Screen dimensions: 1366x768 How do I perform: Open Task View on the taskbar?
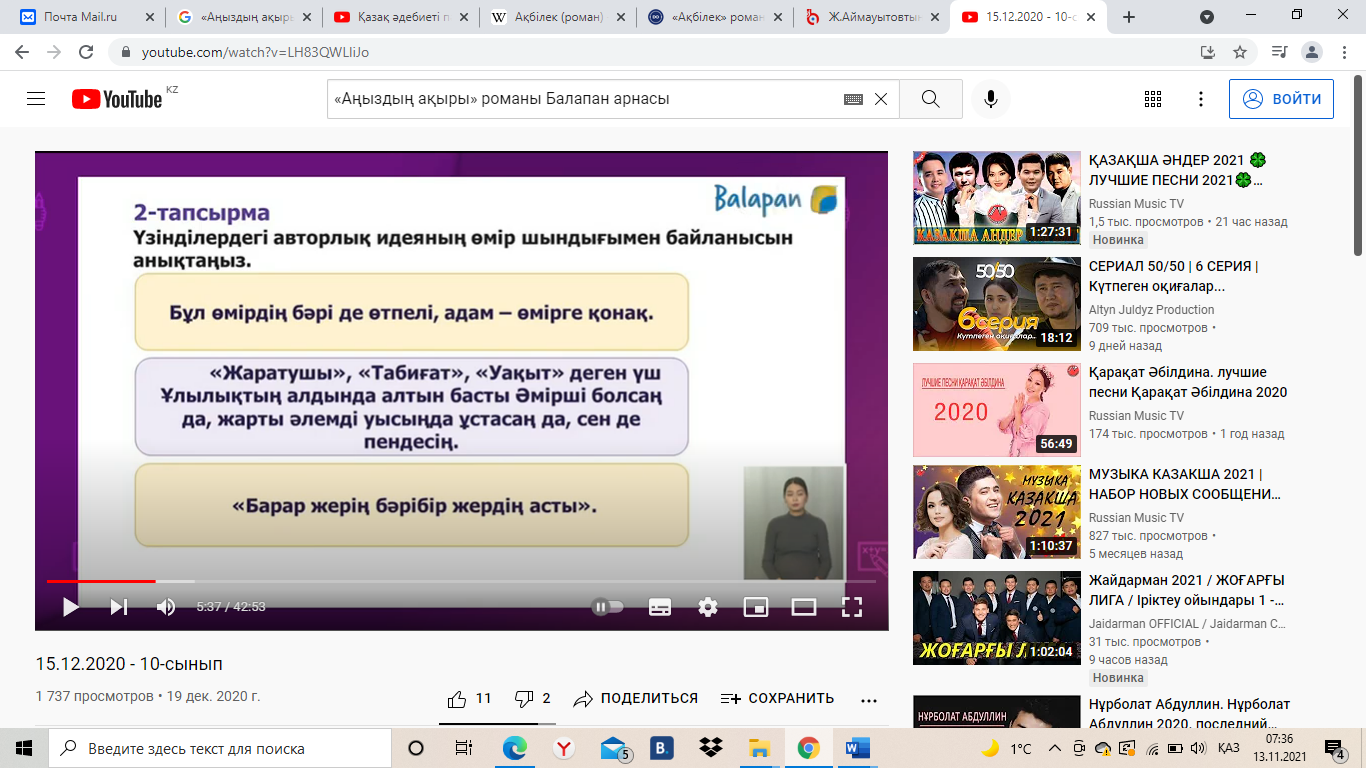click(x=464, y=748)
